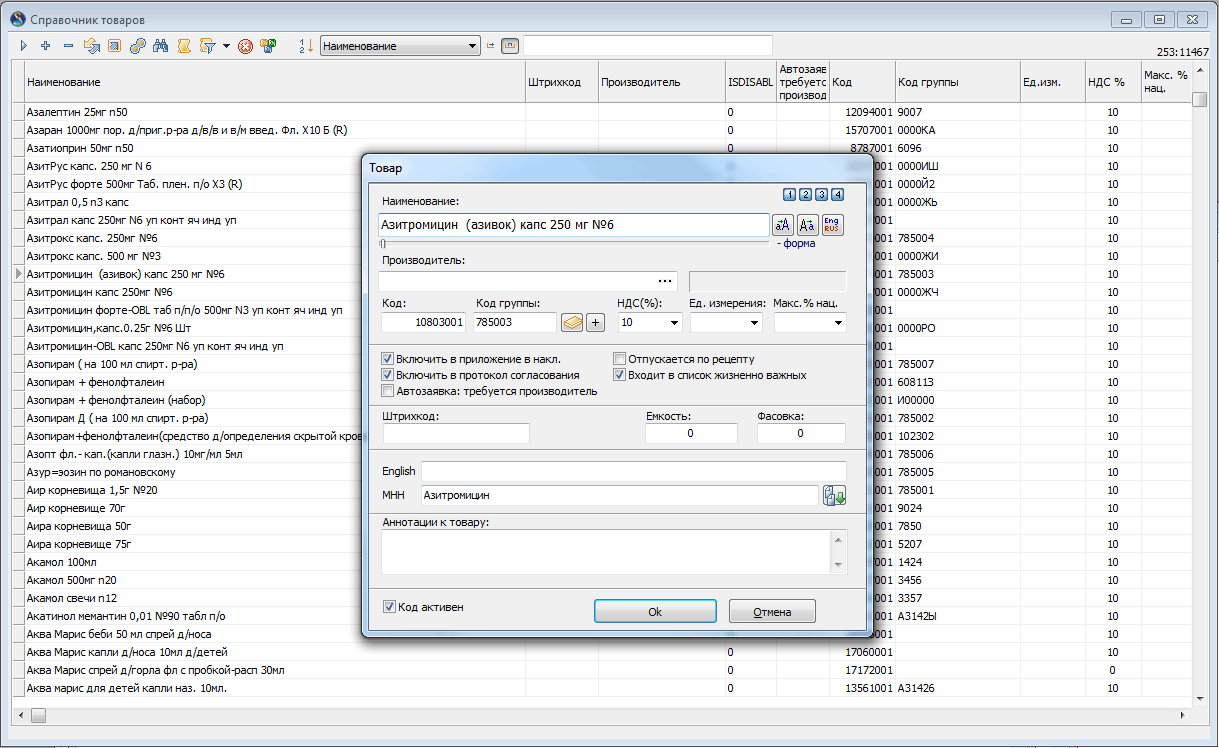Delete product using the minus toolbar icon
Viewport: 1219px width, 748px height.
[x=68, y=46]
